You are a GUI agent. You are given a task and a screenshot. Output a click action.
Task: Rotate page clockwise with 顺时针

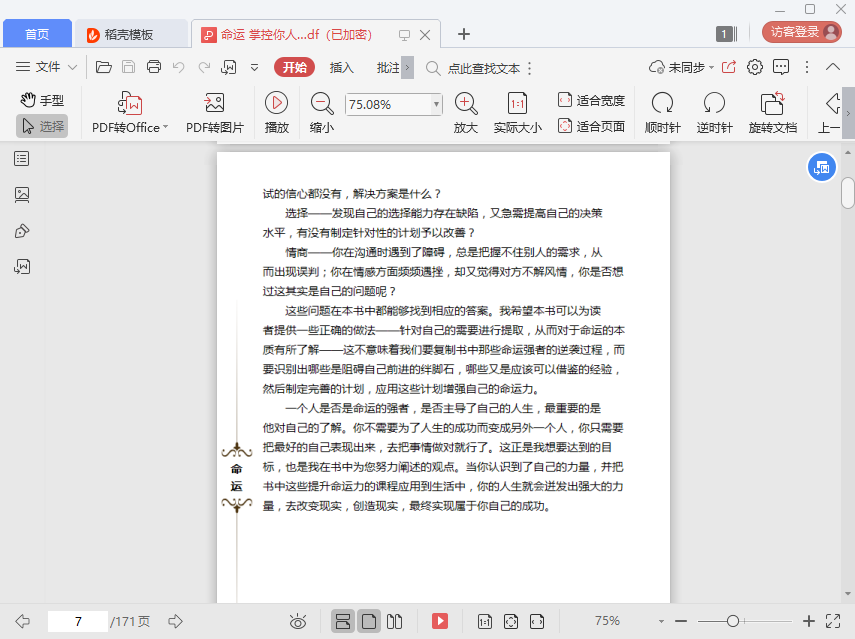[x=662, y=103]
